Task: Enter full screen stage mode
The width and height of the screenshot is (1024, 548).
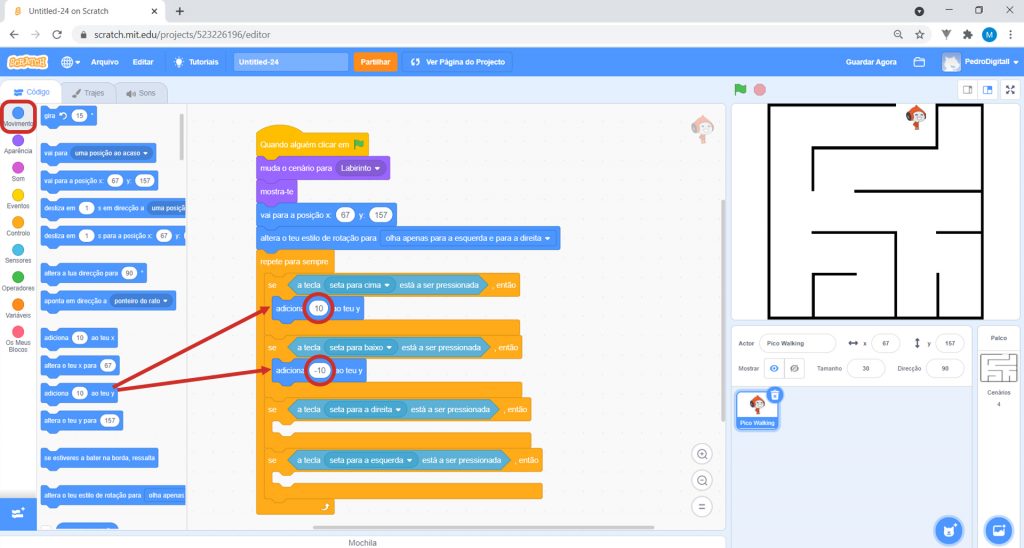Action: tap(1010, 90)
